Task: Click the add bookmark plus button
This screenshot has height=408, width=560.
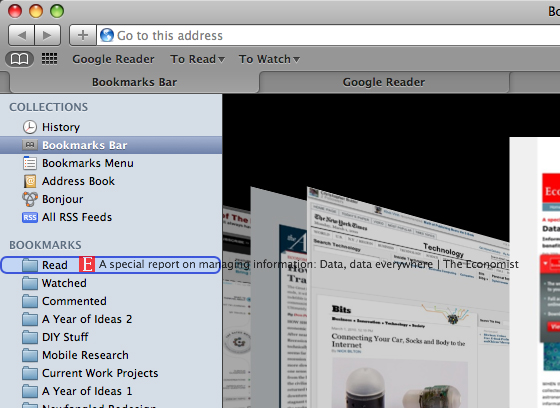Action: pos(83,35)
